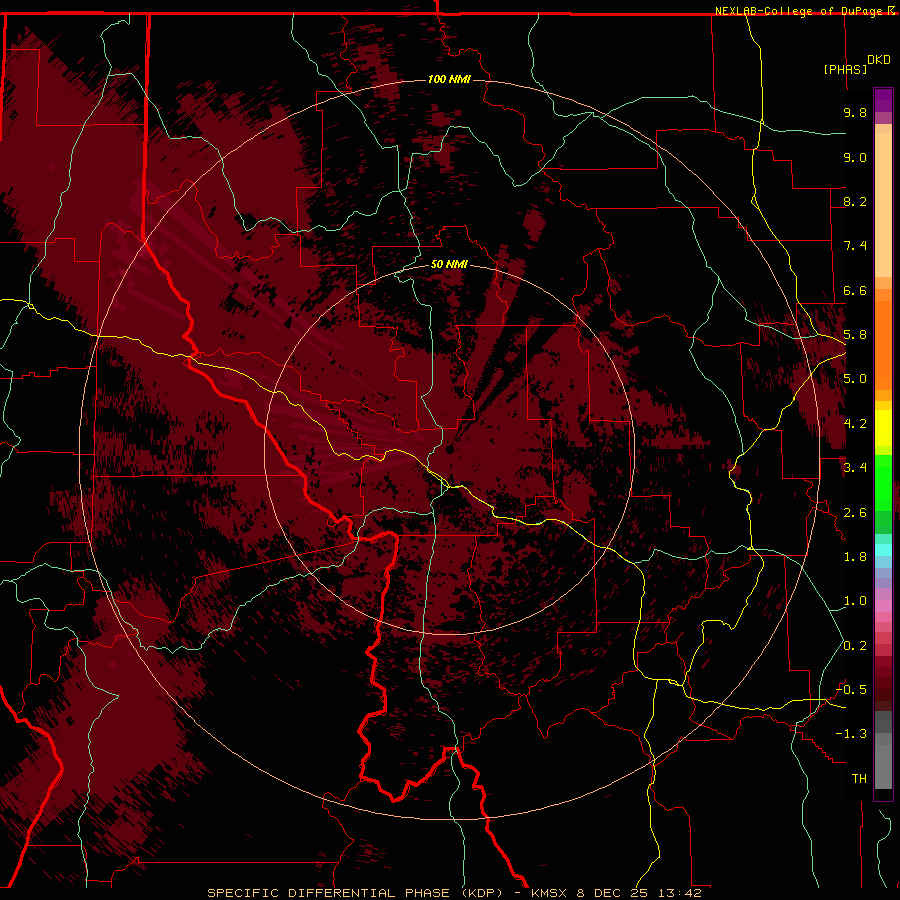The width and height of the screenshot is (900, 900).
Task: Select the 0.2 scale value
Action: coord(855,646)
